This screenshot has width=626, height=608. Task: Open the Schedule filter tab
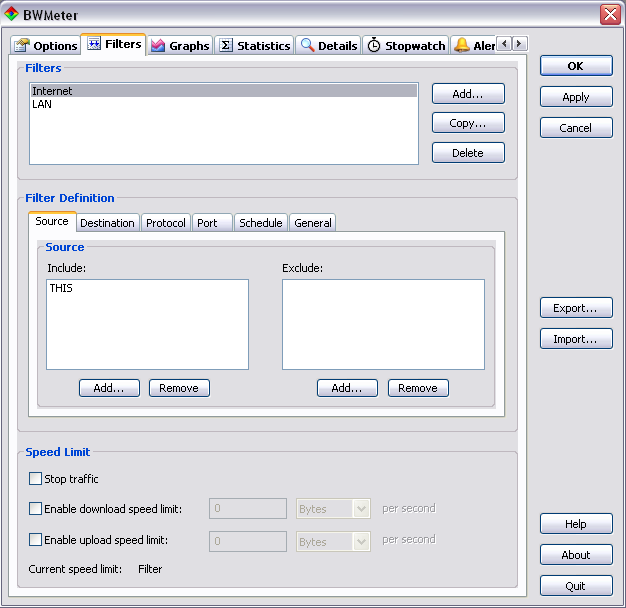click(260, 223)
